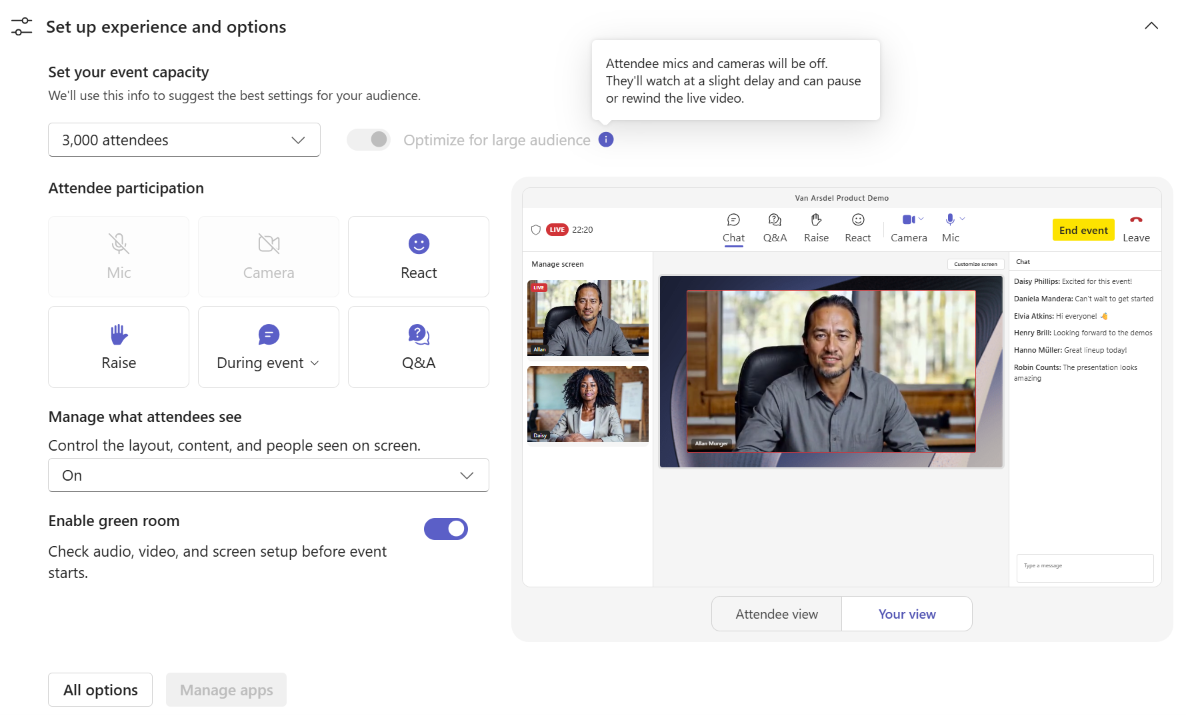
Task: Click the red LIVE badge in the preview
Action: coord(557,230)
